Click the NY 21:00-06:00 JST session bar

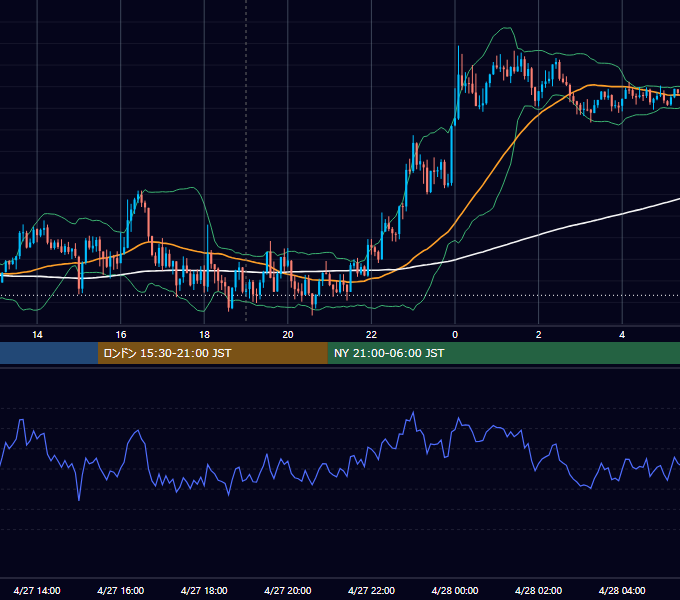tap(503, 353)
